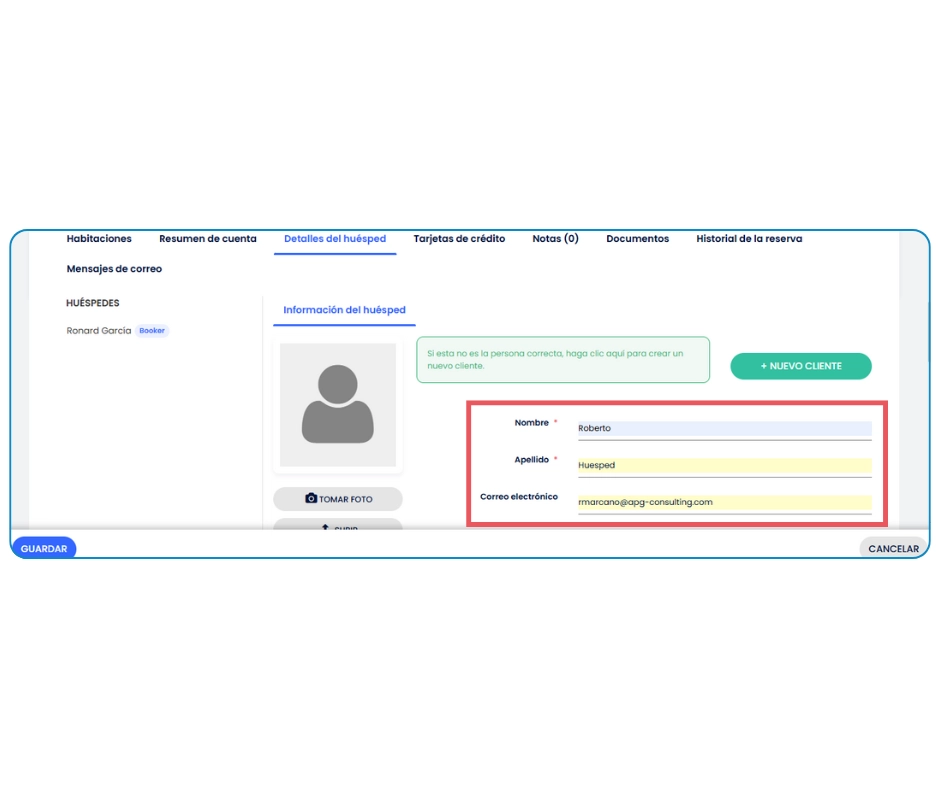Click the guest avatar placeholder image
The width and height of the screenshot is (940, 788).
(x=337, y=405)
